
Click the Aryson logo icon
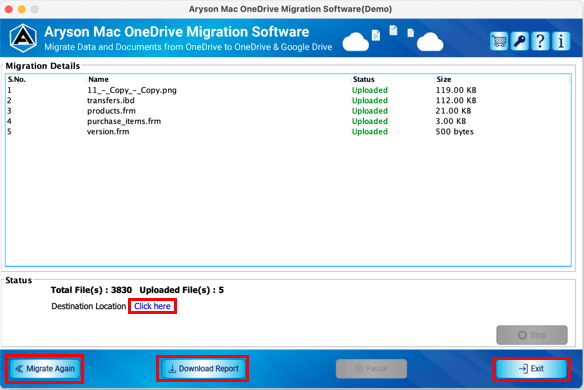click(23, 38)
